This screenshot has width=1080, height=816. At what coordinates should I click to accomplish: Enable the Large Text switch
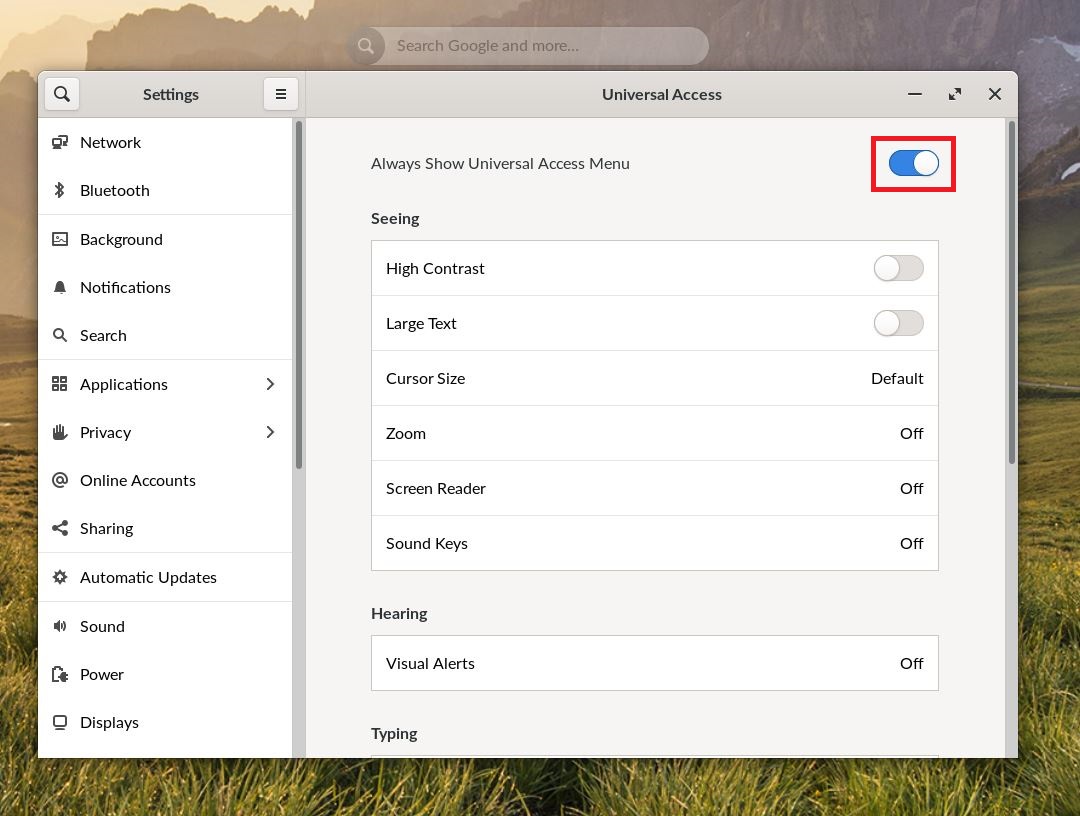click(x=898, y=323)
